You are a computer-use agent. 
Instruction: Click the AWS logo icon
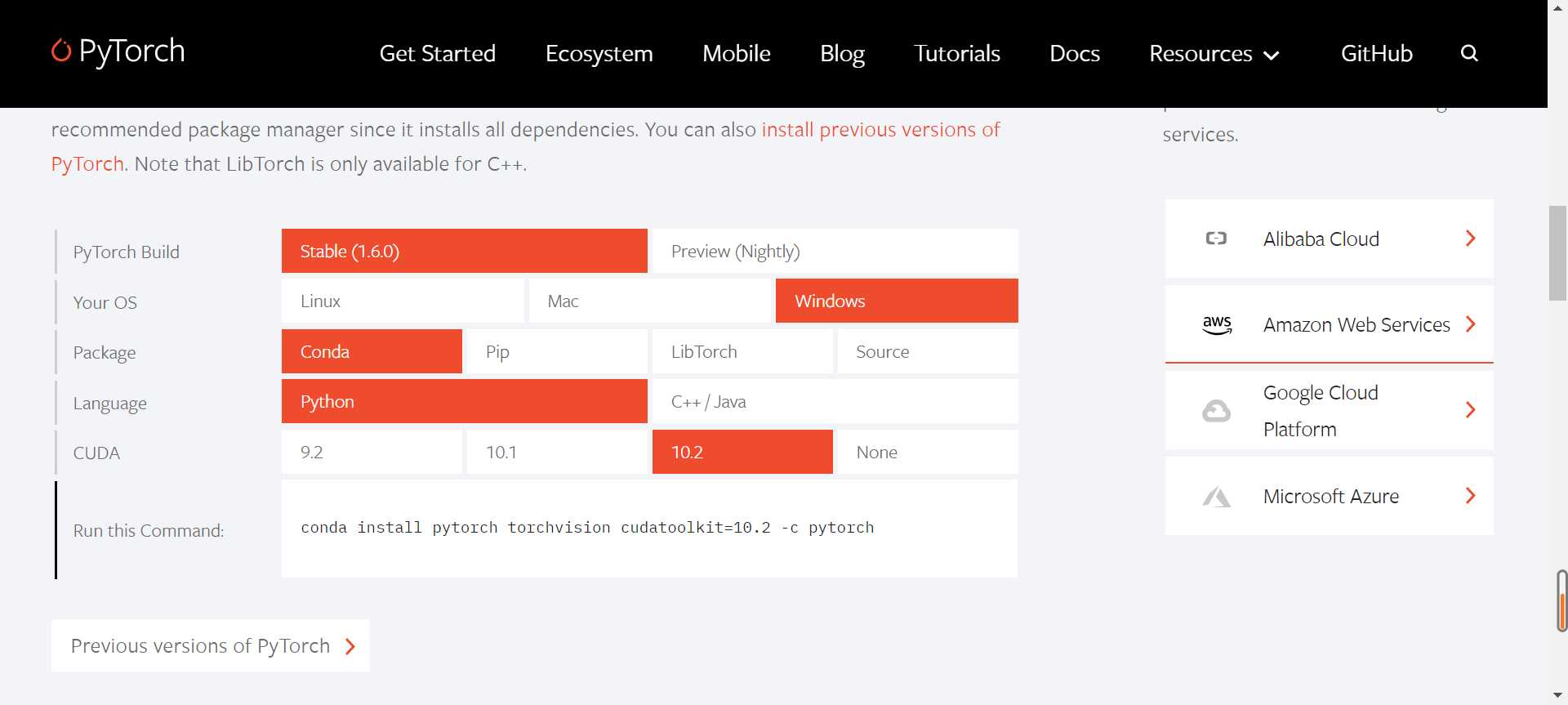1217,325
